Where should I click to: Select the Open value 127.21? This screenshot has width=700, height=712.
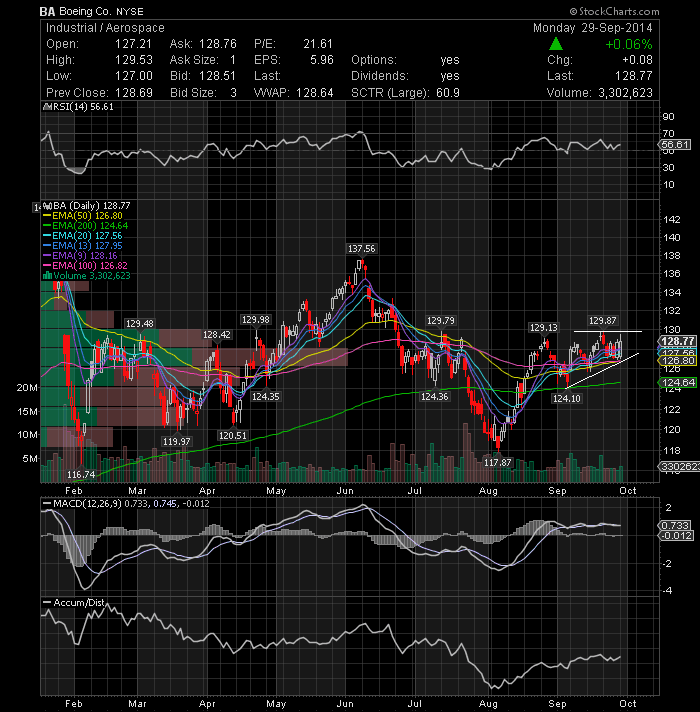133,44
